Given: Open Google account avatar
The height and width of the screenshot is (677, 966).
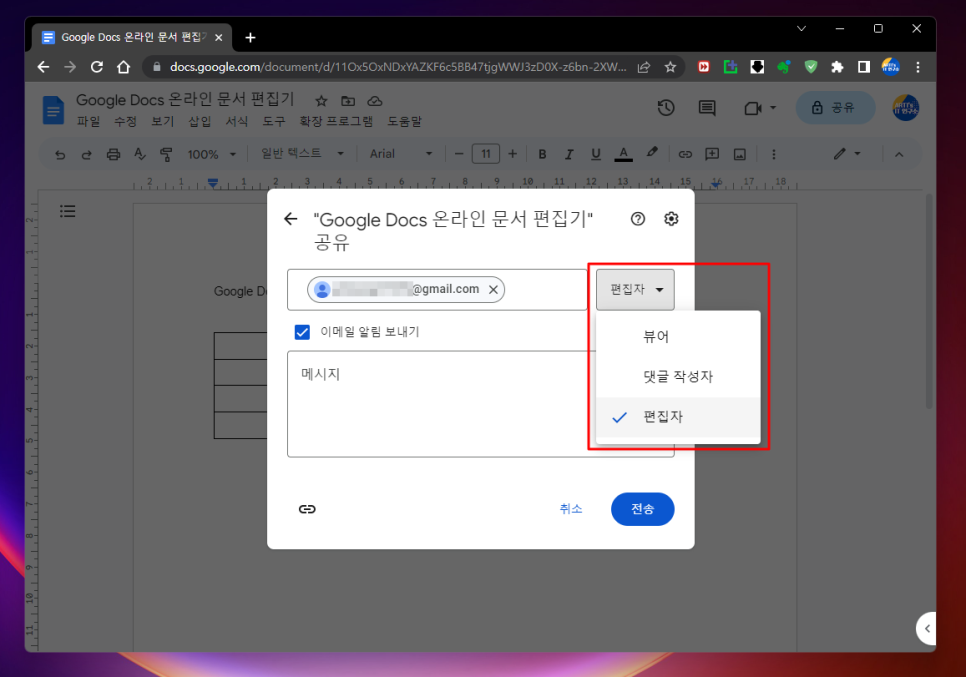Looking at the screenshot, I should click(906, 108).
